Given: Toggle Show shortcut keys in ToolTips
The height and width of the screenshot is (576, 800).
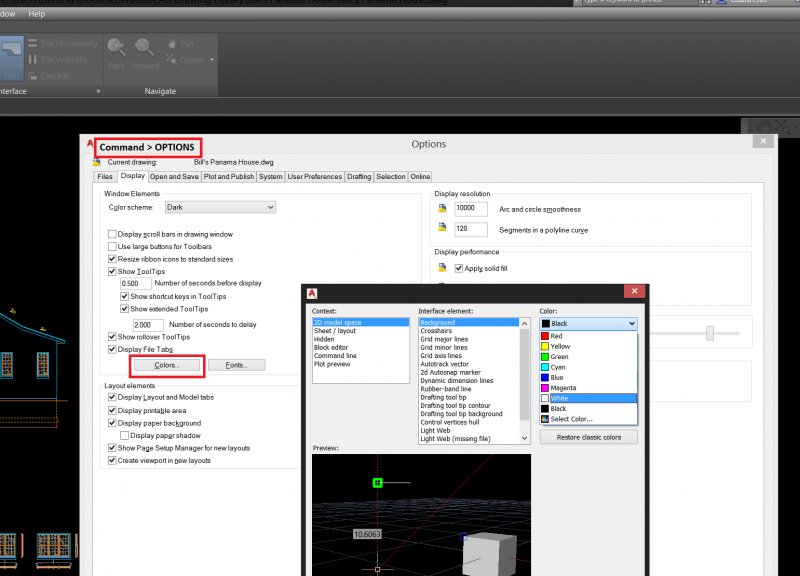Looking at the screenshot, I should [124, 296].
